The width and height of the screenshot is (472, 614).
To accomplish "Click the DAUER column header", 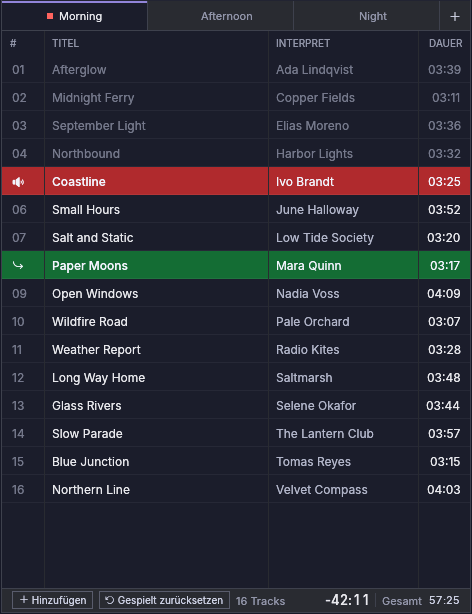I will coord(445,43).
